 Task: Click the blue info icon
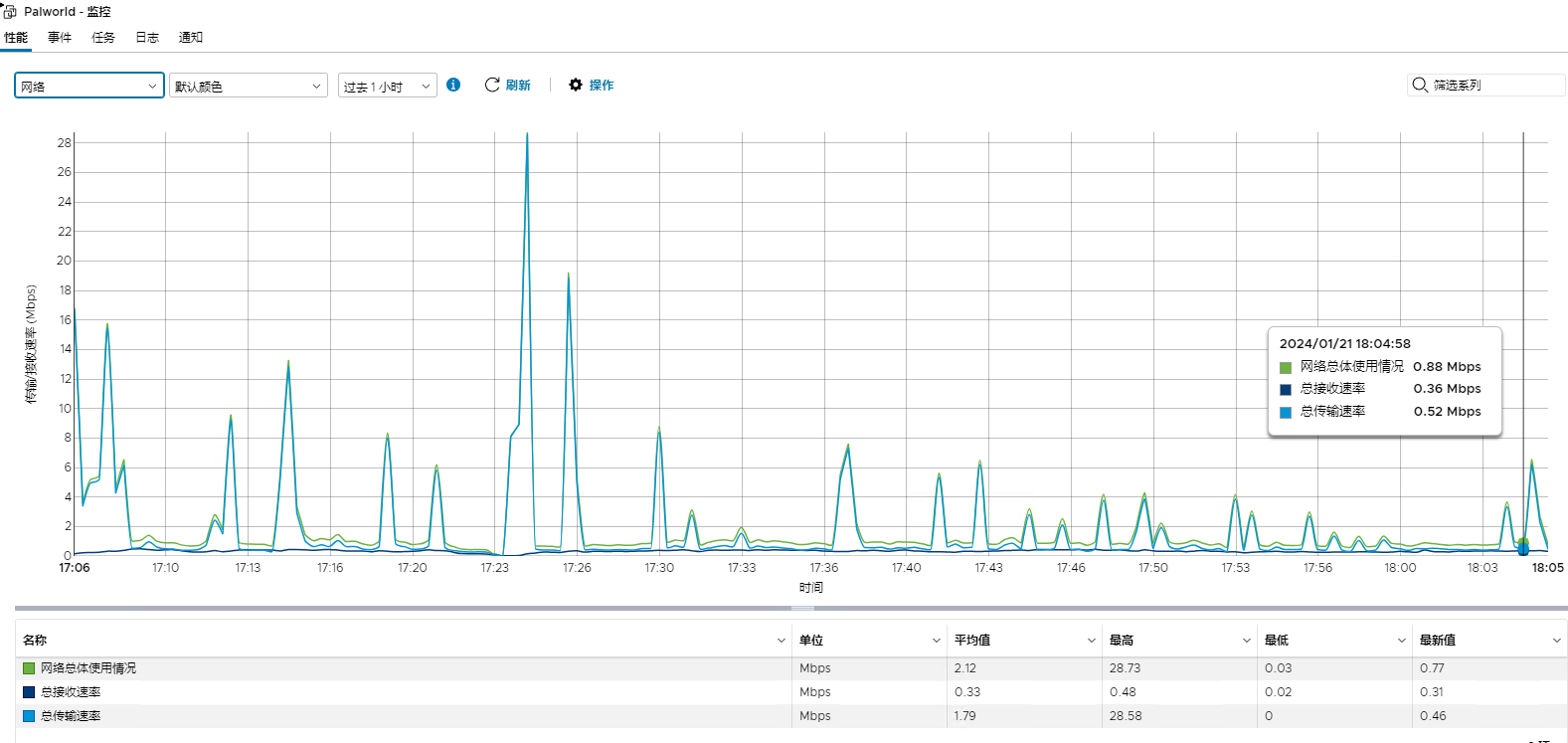[x=453, y=85]
